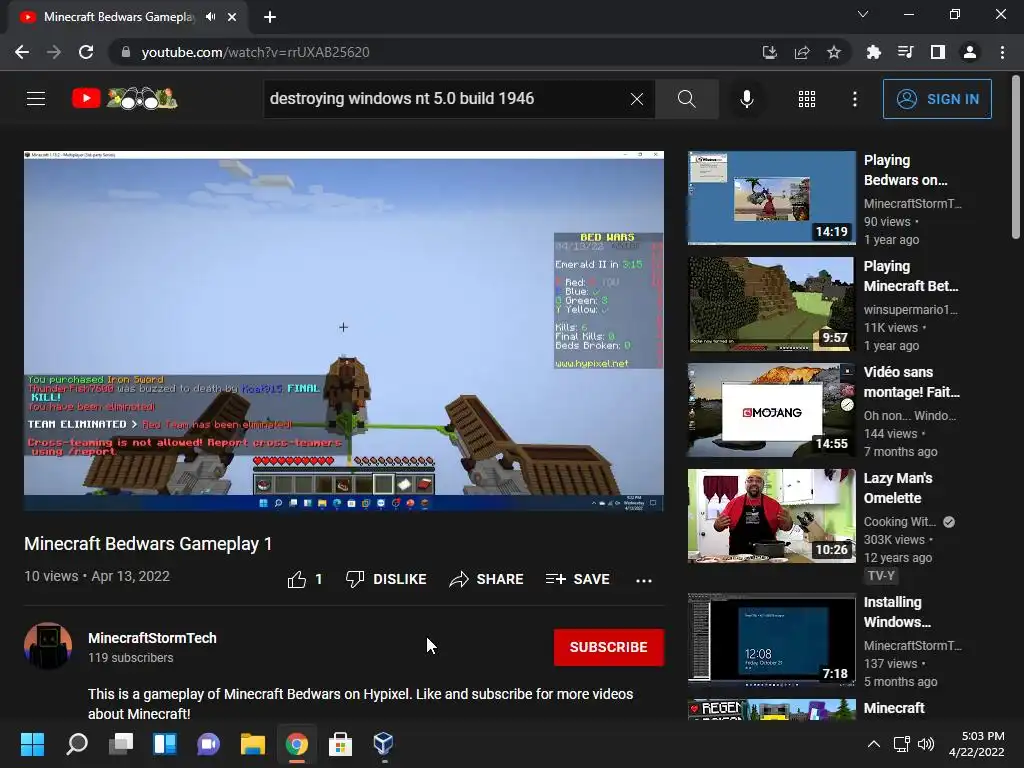Screen dimensions: 1024x768
Task: Click the SIGN IN button
Action: pos(936,99)
